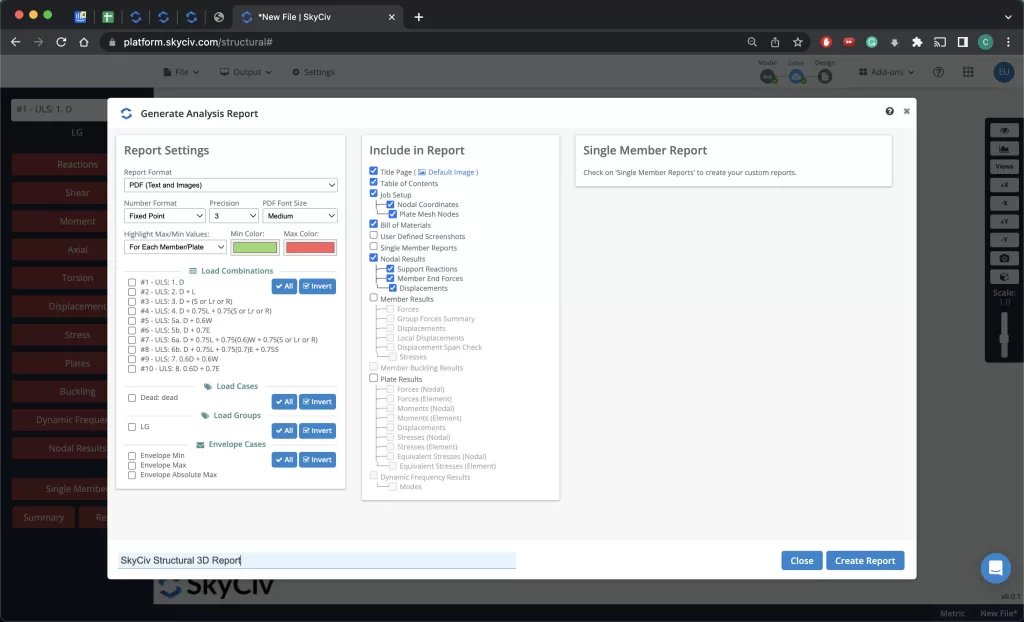Image resolution: width=1024 pixels, height=622 pixels.
Task: Click Invert for Load Combinations
Action: coord(317,286)
